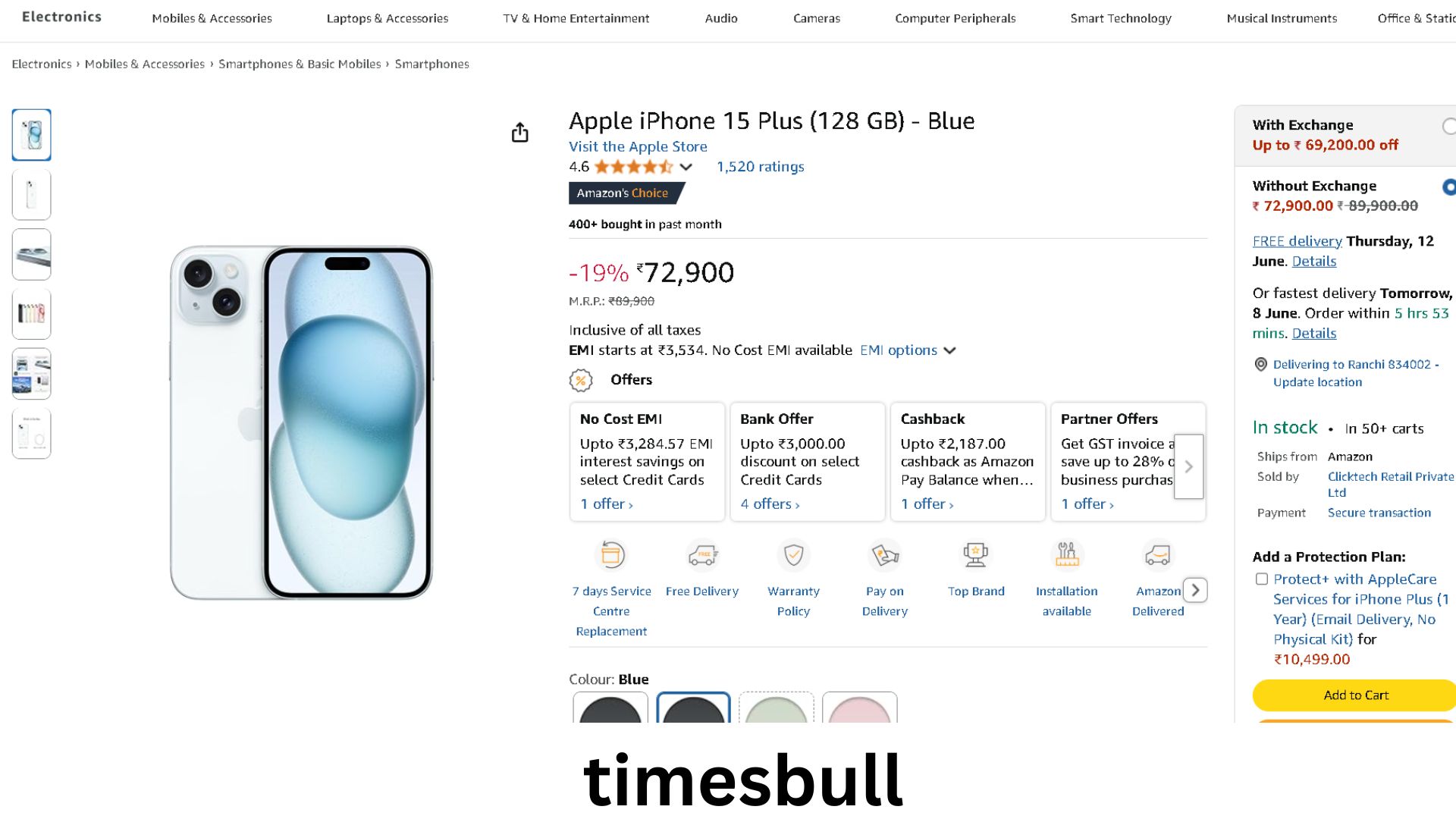This screenshot has width=1456, height=819.
Task: Click the share icon beside product image
Action: 519,133
